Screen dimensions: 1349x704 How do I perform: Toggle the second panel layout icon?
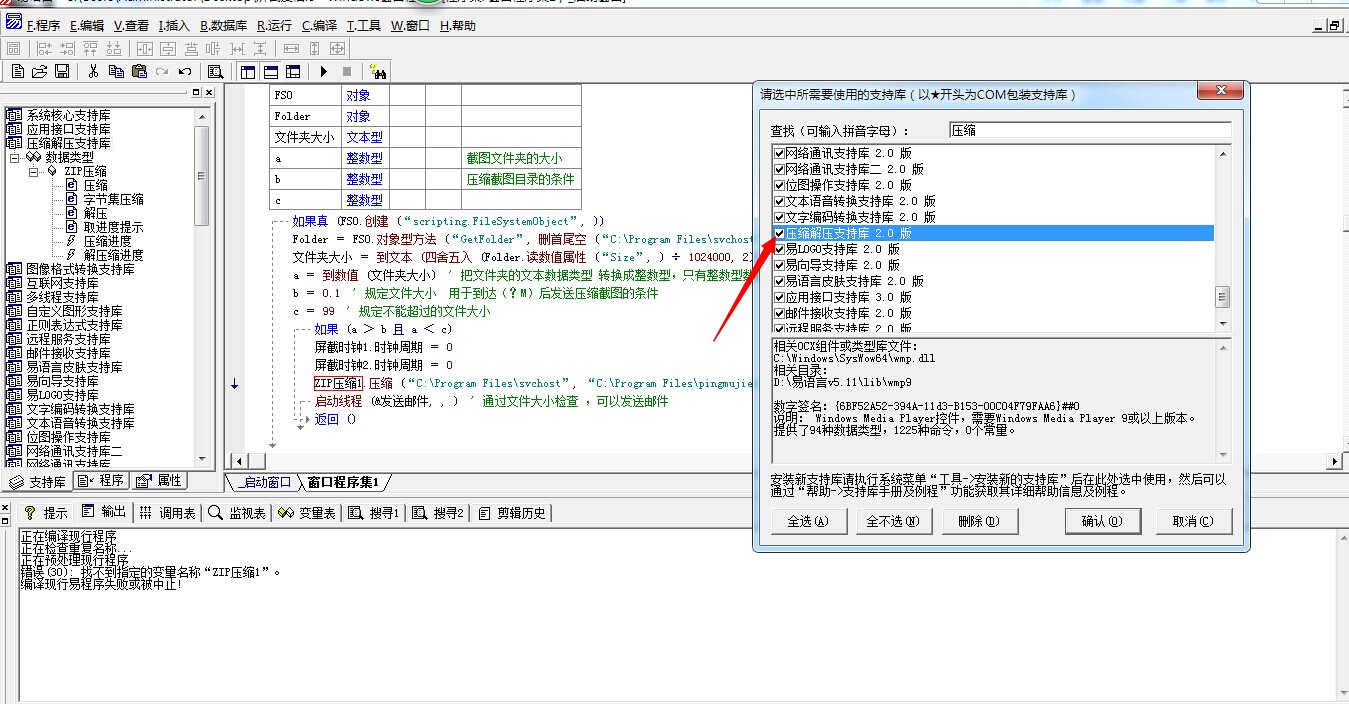270,71
